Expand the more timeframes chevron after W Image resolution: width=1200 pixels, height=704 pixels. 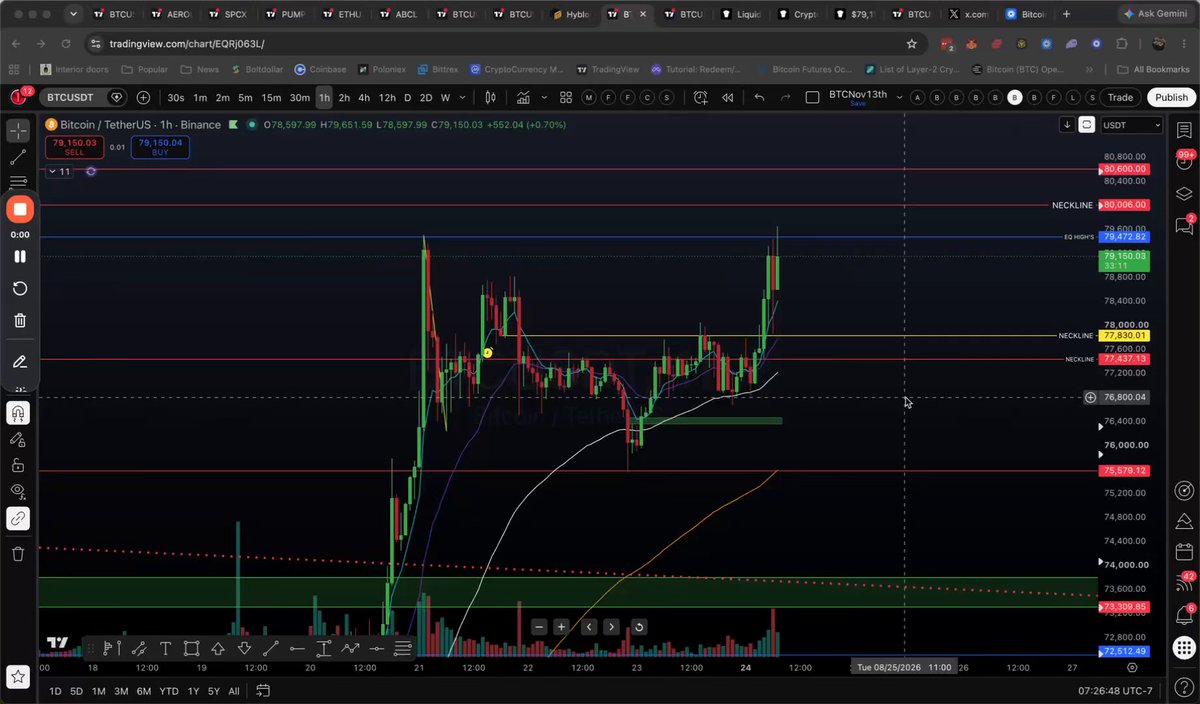pyautogui.click(x=463, y=97)
